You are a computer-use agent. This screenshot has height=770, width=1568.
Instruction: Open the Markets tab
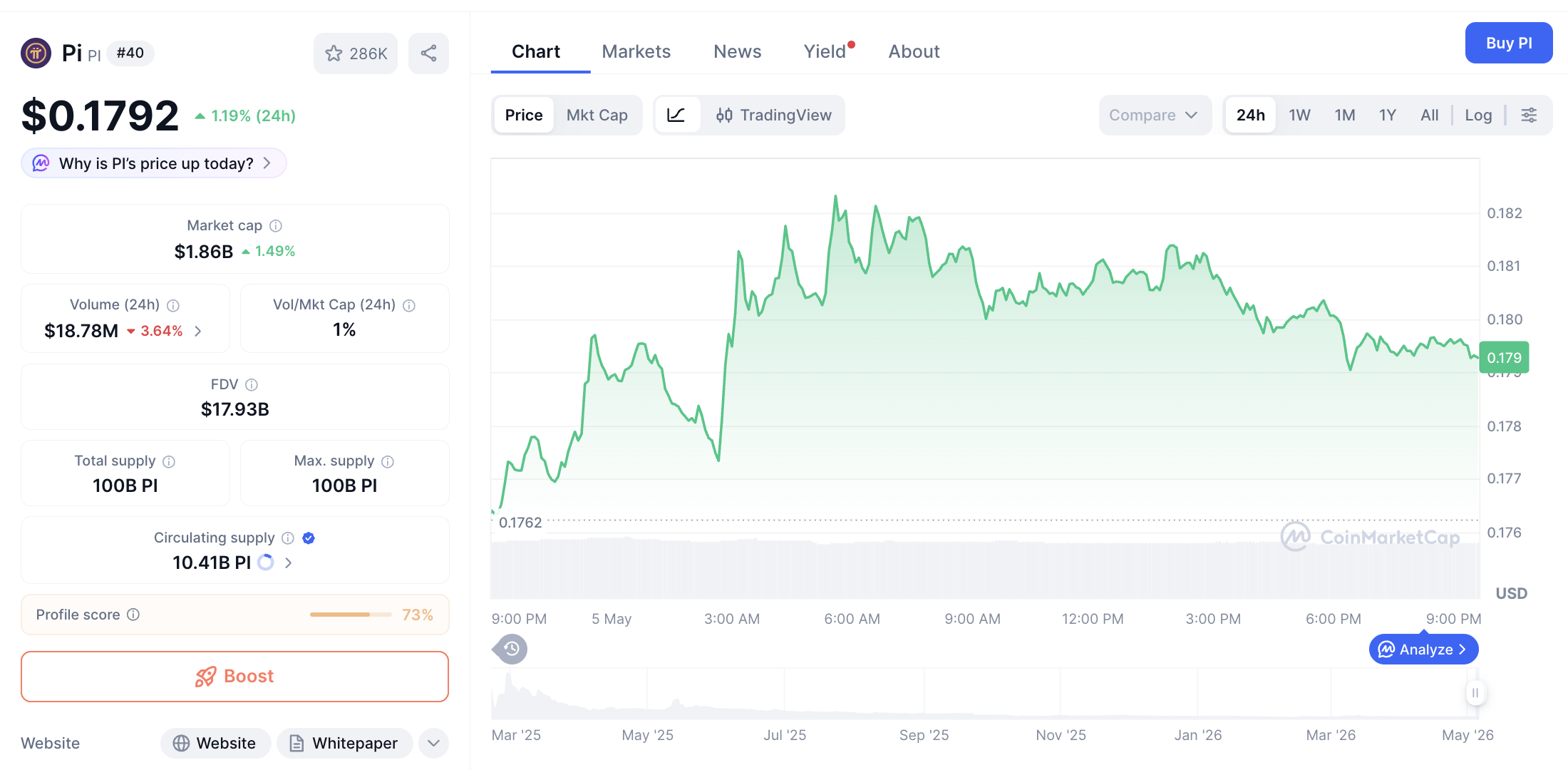coord(636,51)
